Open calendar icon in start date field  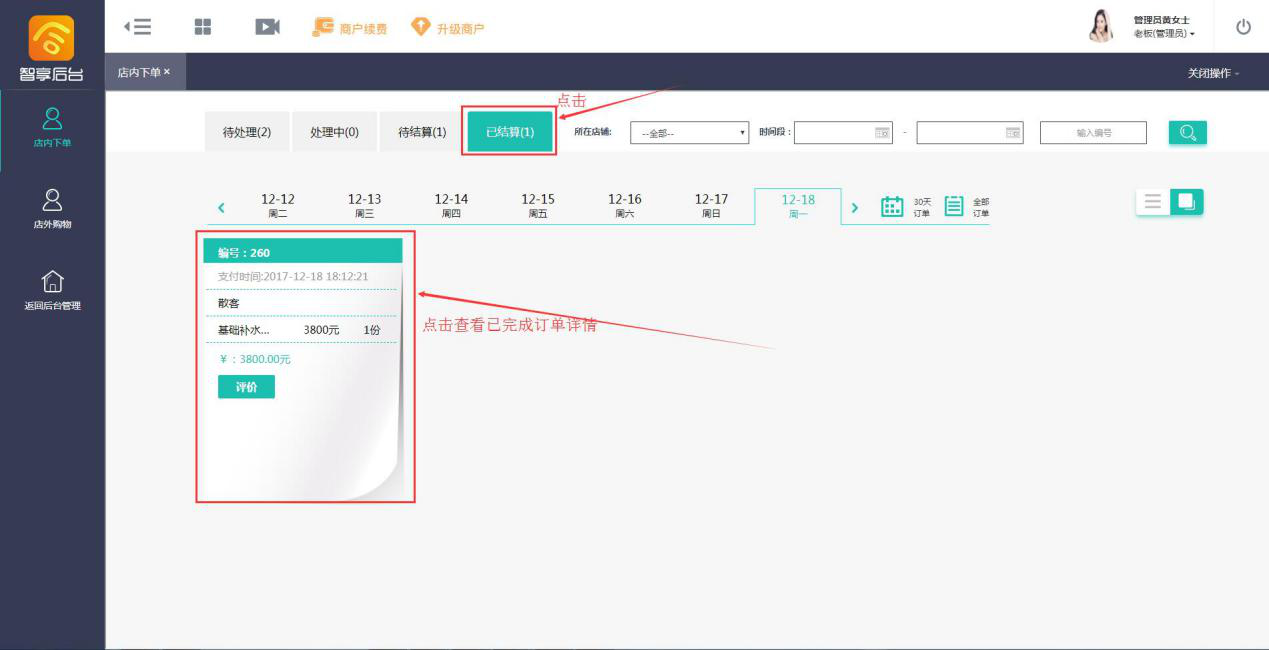pos(882,132)
